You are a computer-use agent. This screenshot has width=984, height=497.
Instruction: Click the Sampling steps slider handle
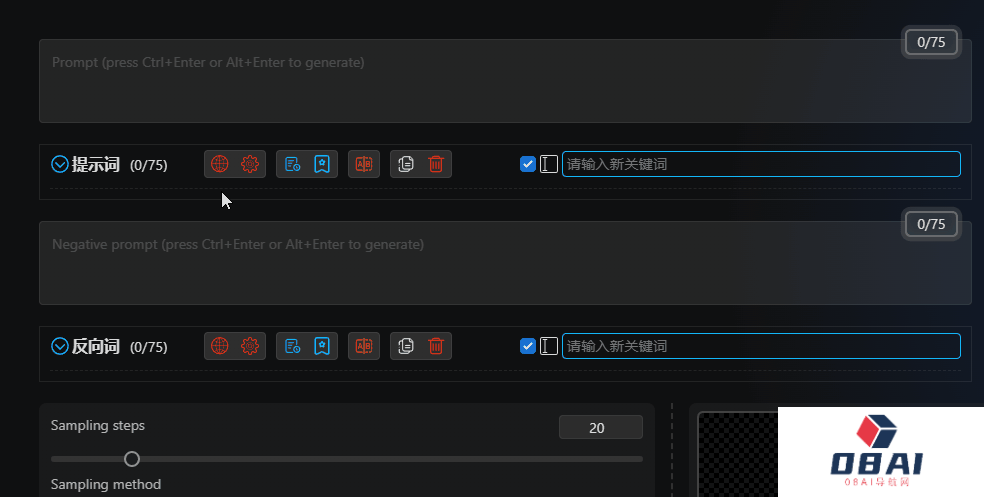(132, 459)
